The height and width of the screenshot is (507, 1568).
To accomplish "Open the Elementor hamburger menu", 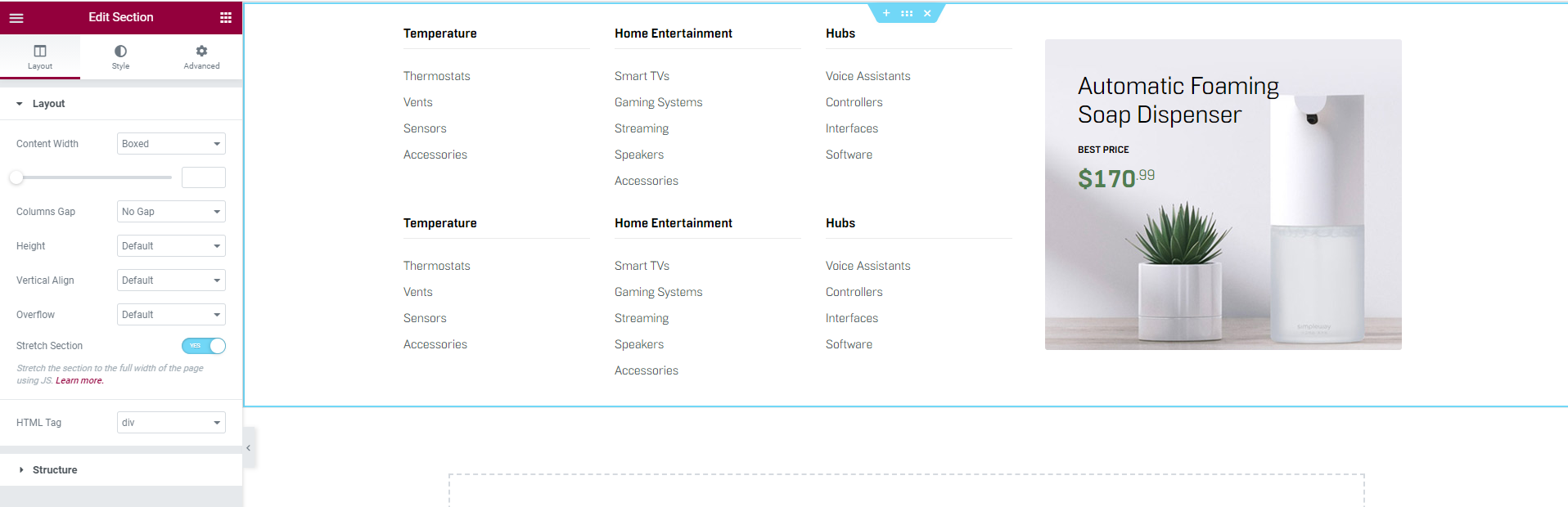I will [16, 17].
